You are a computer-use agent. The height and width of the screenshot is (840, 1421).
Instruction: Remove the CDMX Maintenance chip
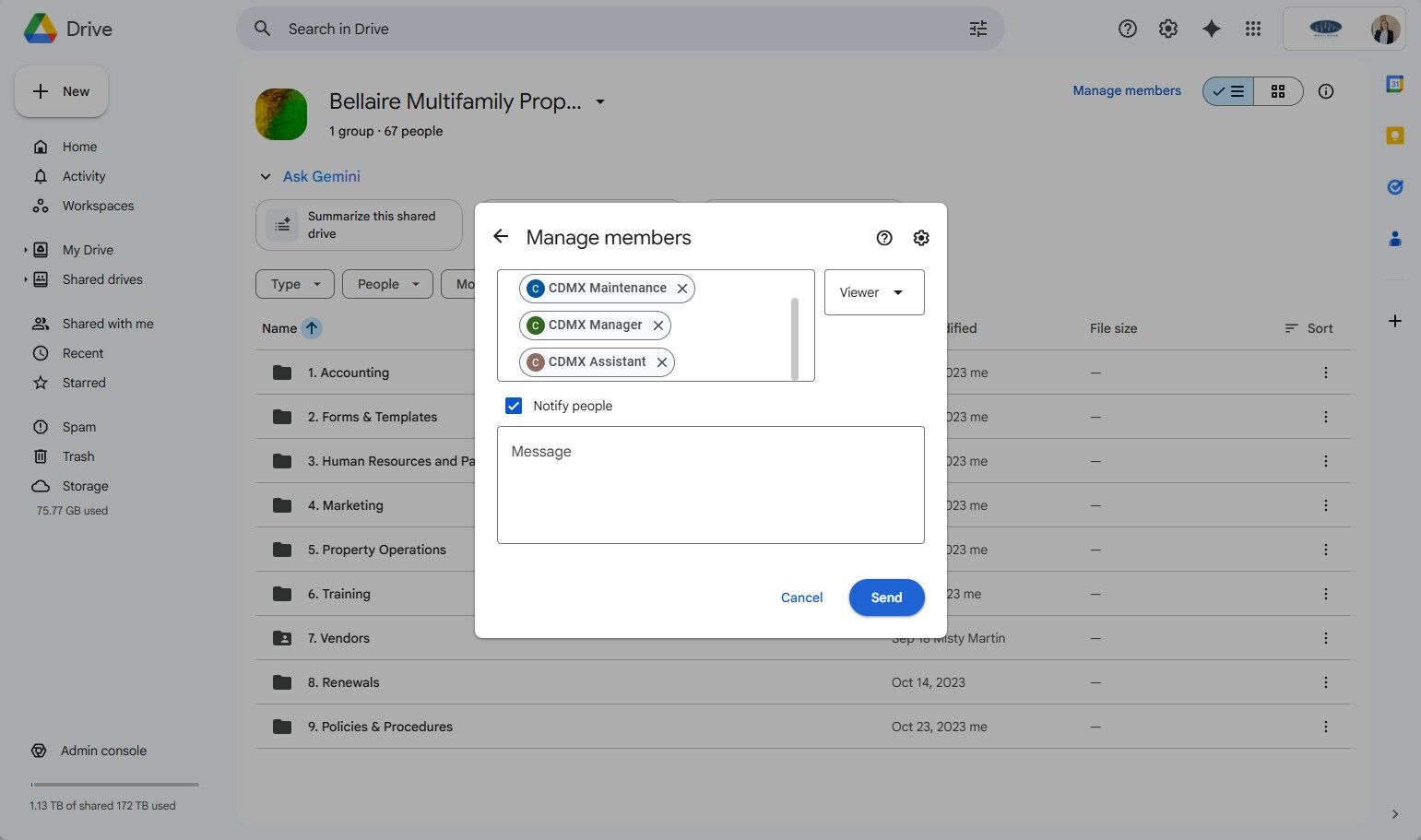coord(682,289)
